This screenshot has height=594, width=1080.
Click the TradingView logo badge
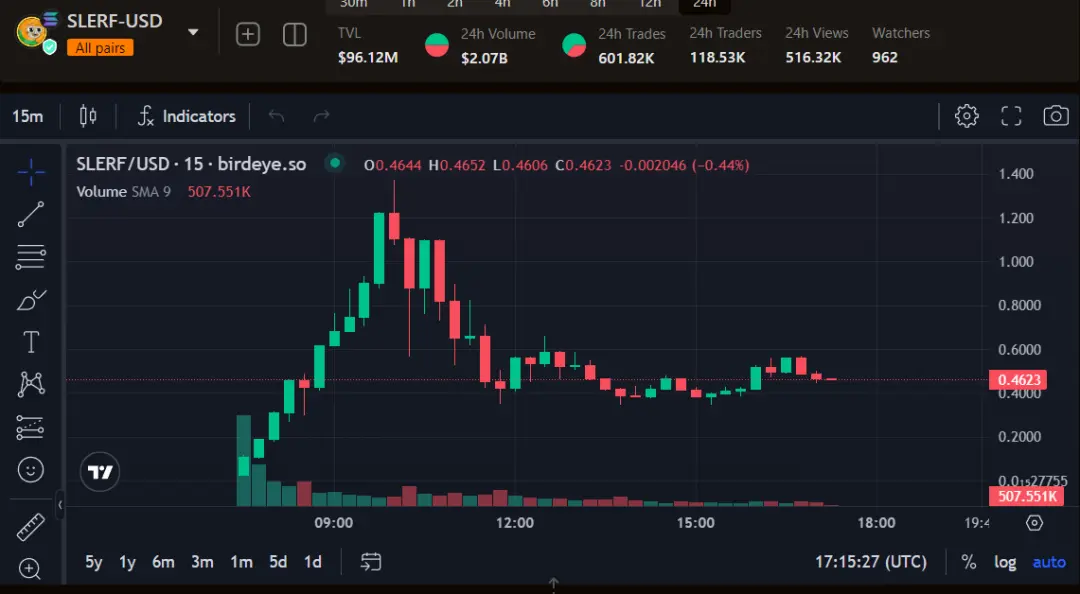(x=100, y=472)
